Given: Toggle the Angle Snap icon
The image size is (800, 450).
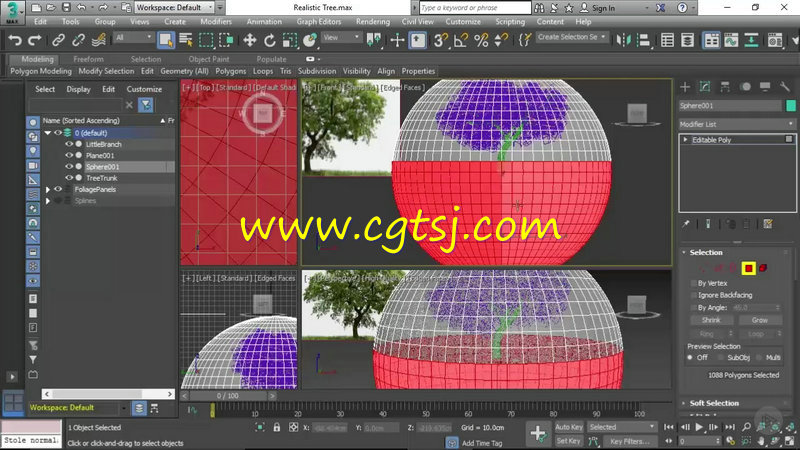Looking at the screenshot, I should (461, 40).
